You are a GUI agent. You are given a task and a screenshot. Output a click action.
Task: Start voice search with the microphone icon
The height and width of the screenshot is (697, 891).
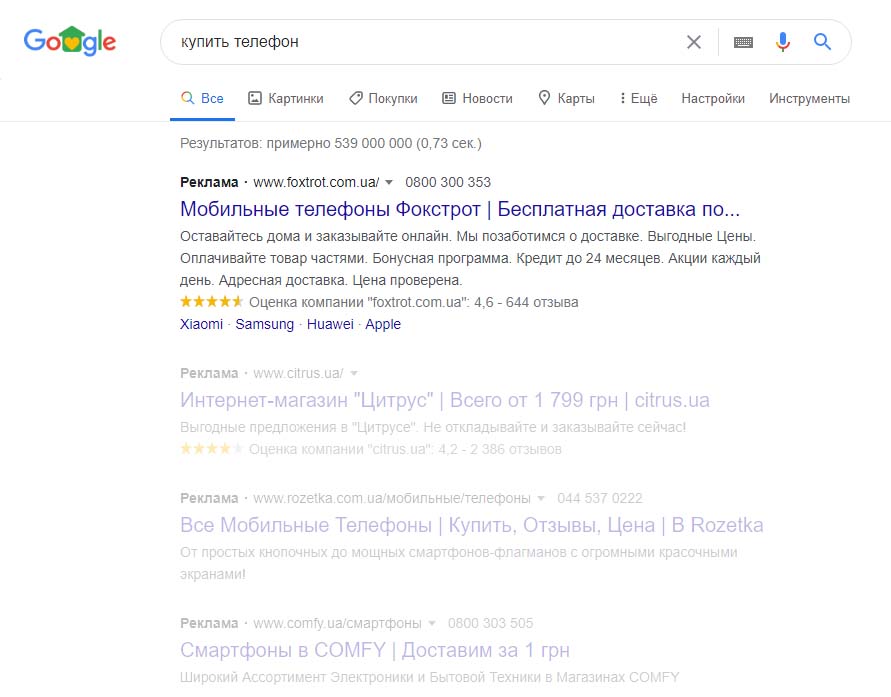tap(782, 42)
